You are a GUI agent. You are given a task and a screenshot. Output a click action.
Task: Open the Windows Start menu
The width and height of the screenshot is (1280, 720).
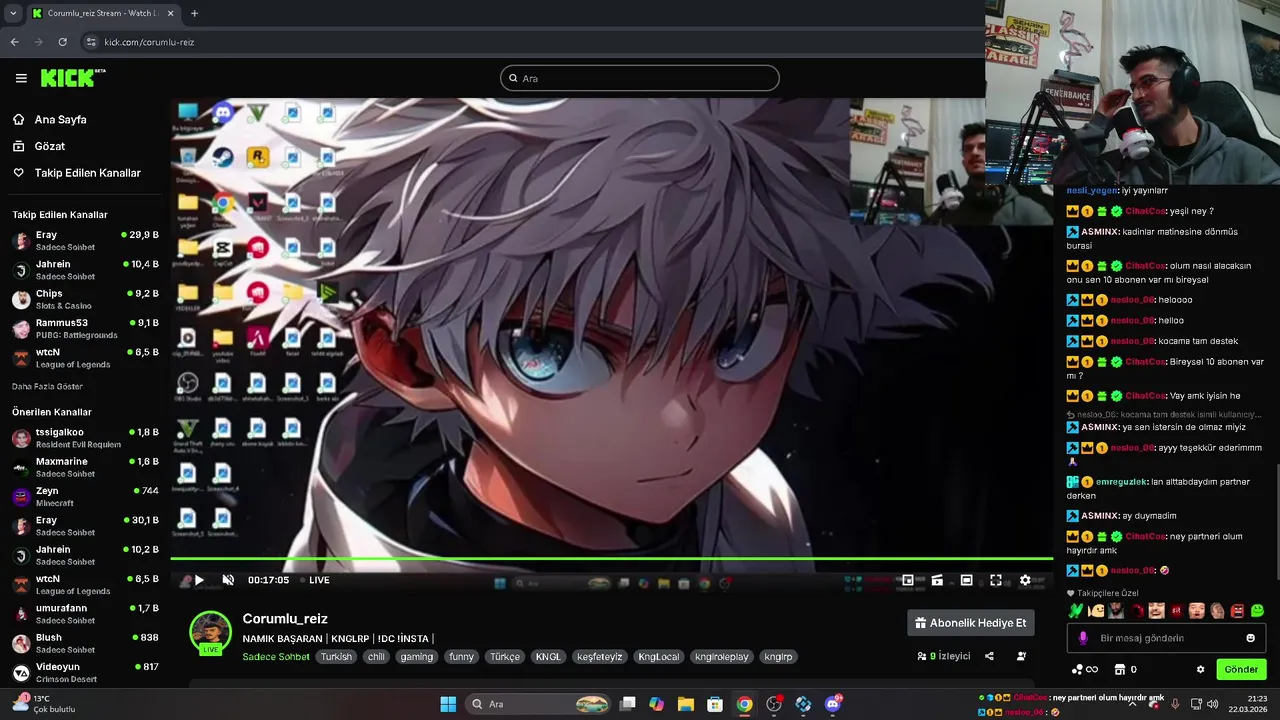coord(448,704)
